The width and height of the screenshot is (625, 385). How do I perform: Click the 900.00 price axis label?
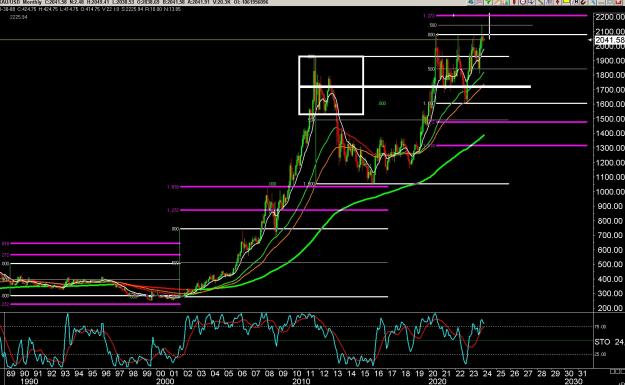[609, 206]
